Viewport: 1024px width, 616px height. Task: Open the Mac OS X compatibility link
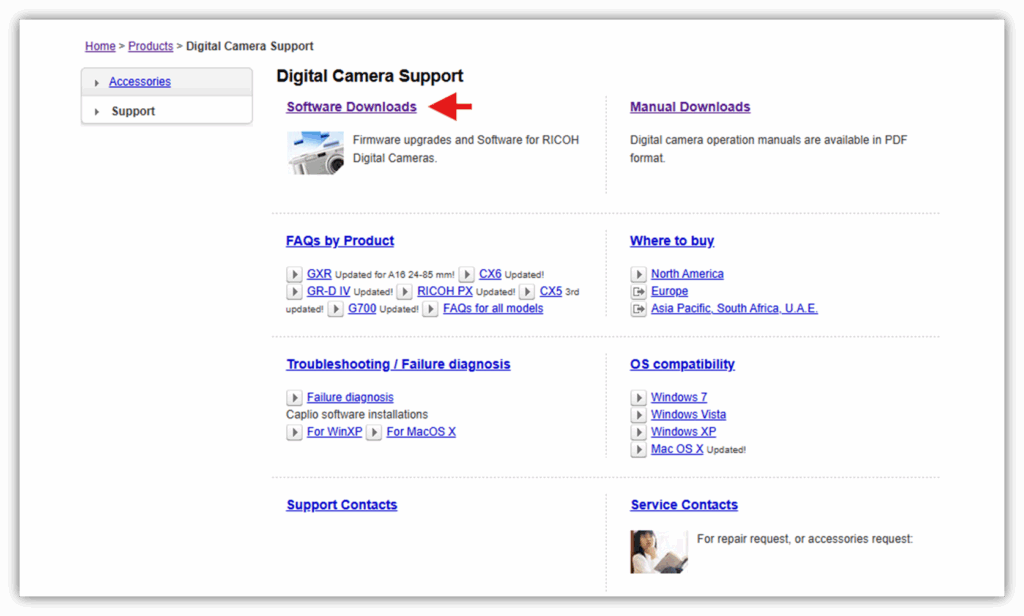(676, 449)
